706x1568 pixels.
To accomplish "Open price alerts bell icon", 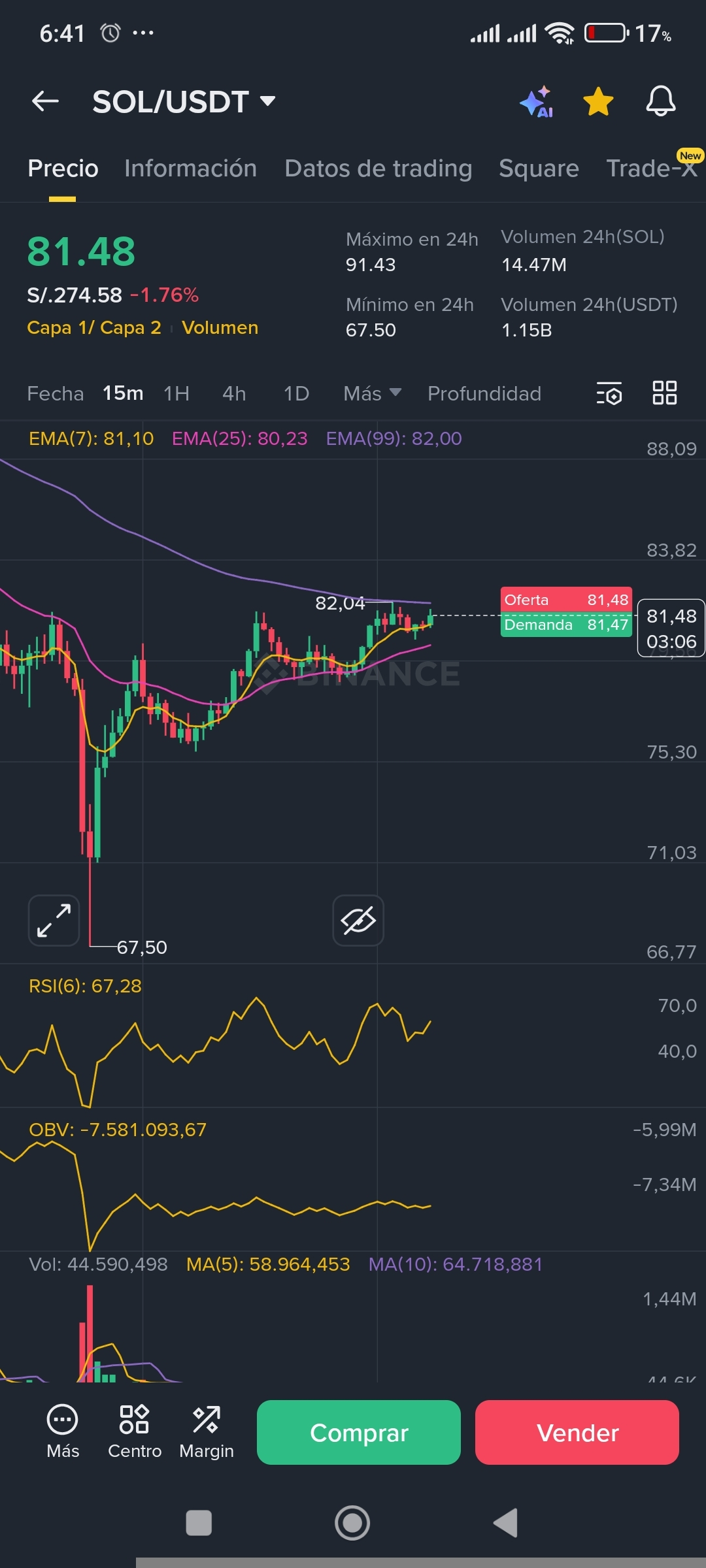I will [x=661, y=101].
